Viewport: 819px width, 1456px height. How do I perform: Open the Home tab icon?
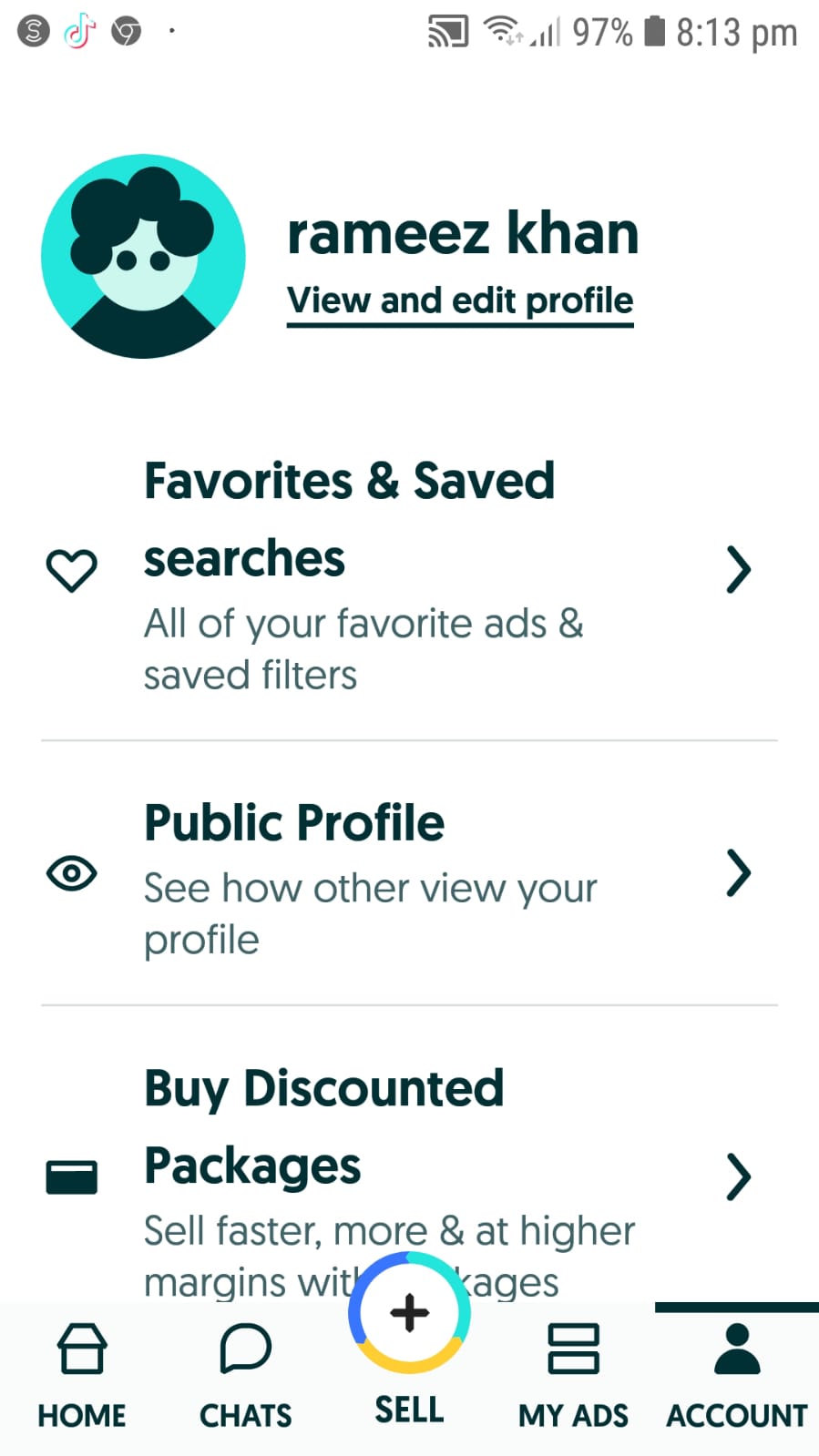point(82,1349)
